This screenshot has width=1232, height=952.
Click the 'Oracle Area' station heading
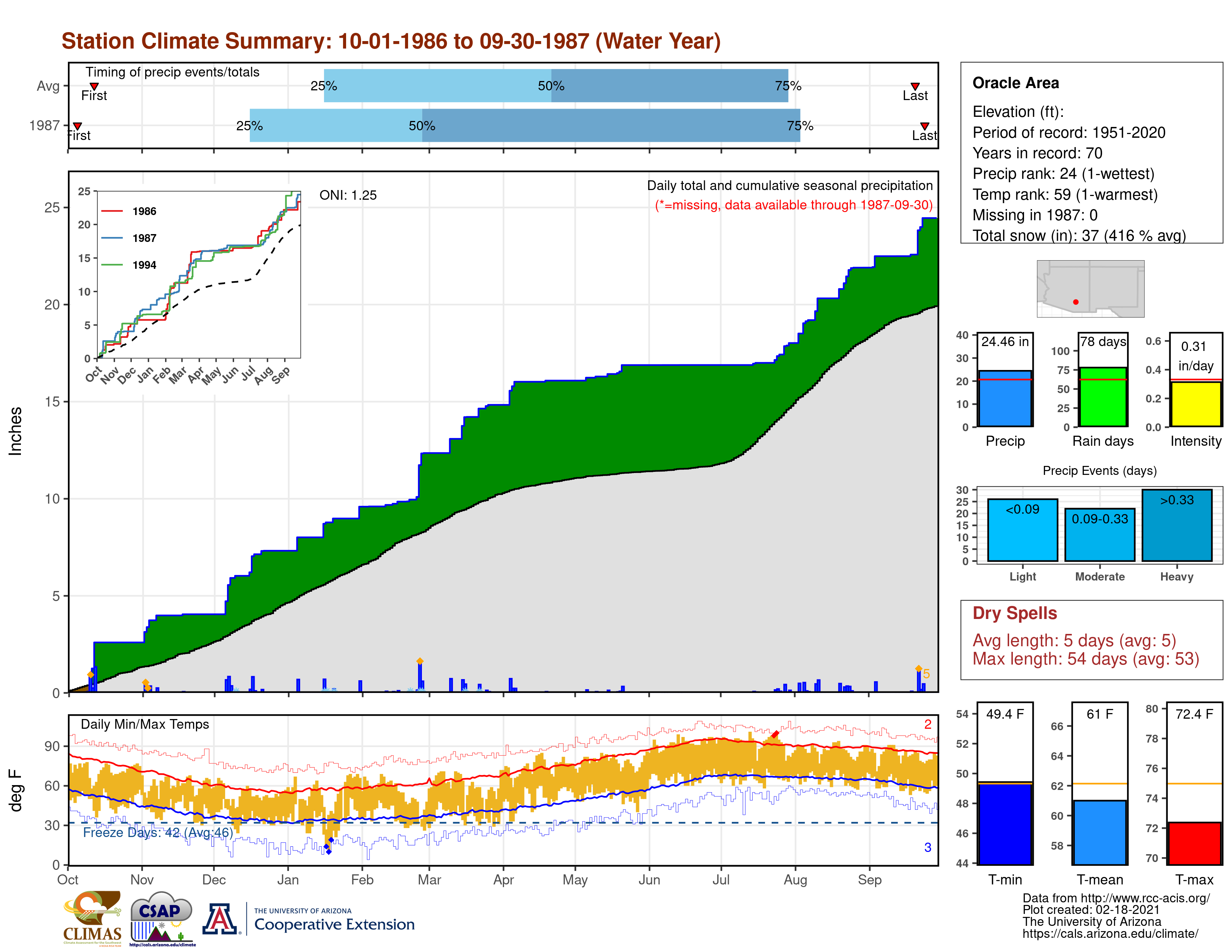(1015, 83)
